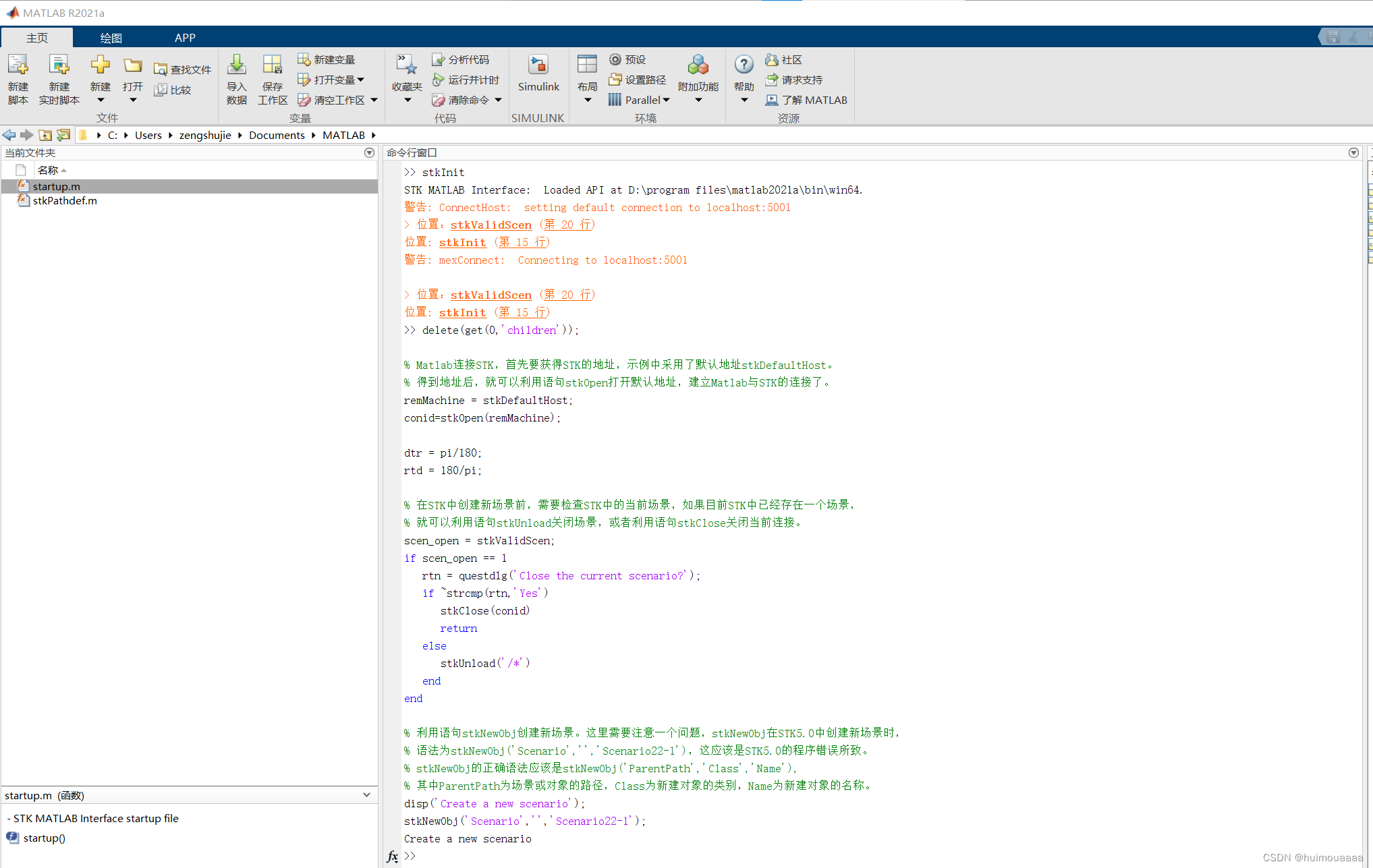Click the Add-Ons cubes icon
The height and width of the screenshot is (868, 1373).
click(698, 65)
